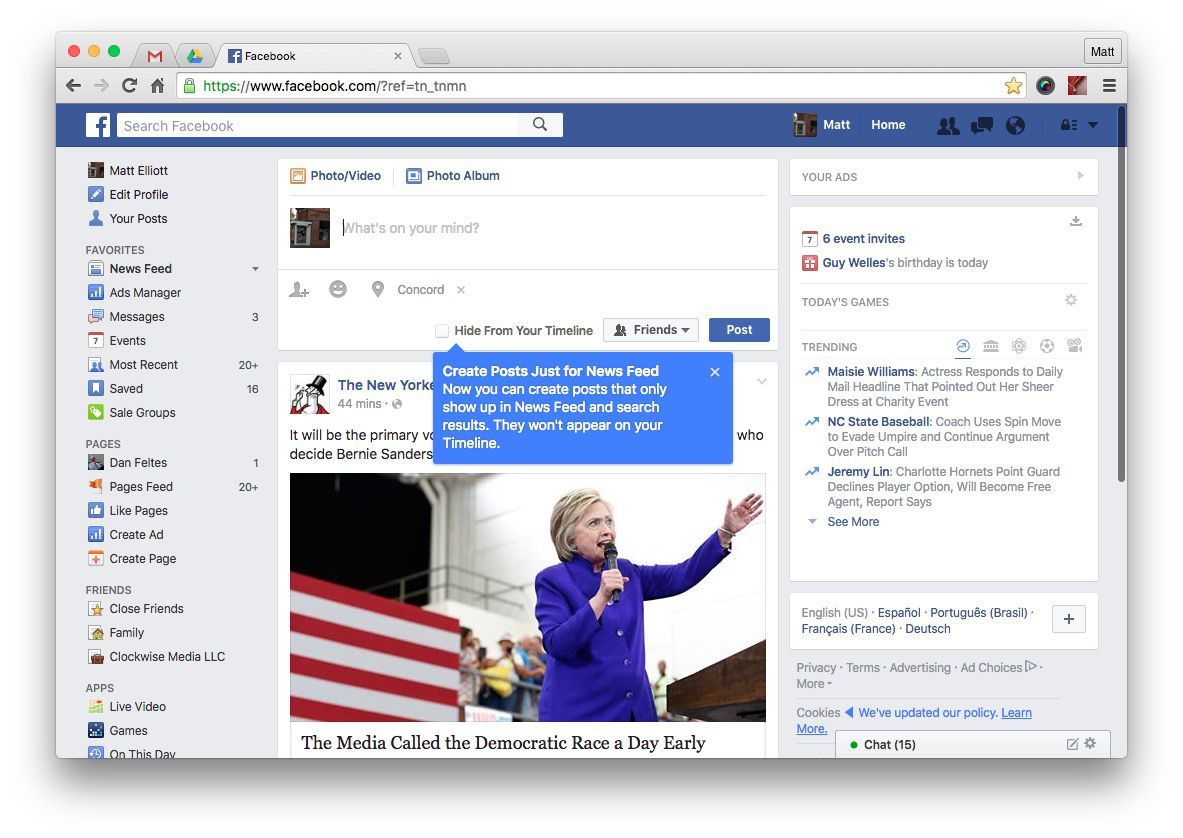Open the friend requests icon
This screenshot has height=838, width=1183.
[x=948, y=125]
